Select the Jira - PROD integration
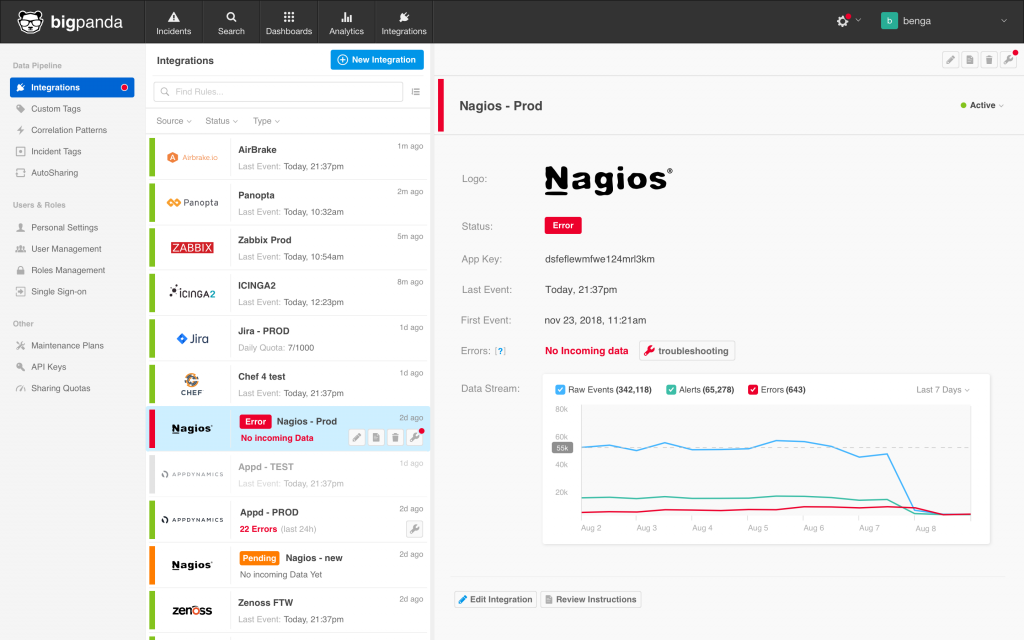Image resolution: width=1024 pixels, height=640 pixels. (x=288, y=339)
